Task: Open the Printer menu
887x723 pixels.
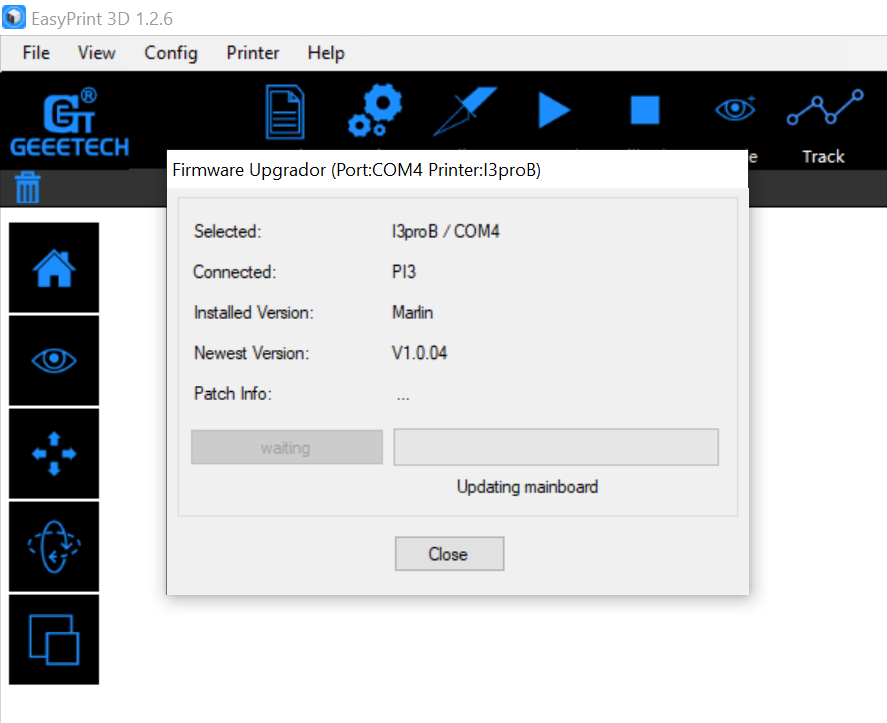Action: 253,53
